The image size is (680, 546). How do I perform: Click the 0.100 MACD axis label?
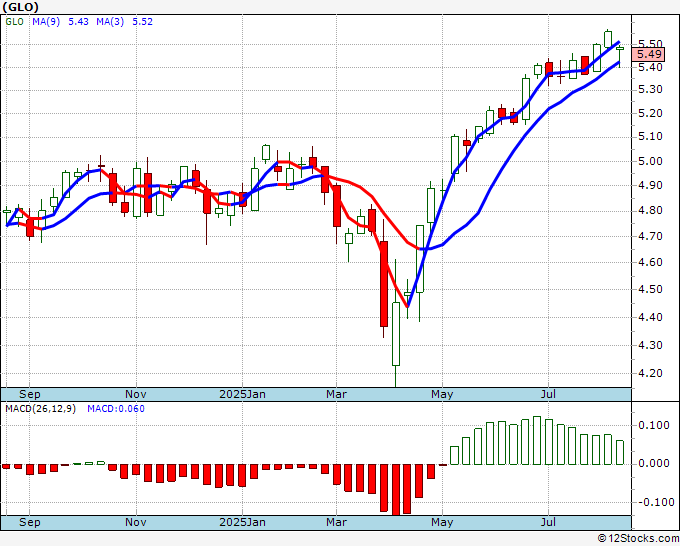[654, 425]
